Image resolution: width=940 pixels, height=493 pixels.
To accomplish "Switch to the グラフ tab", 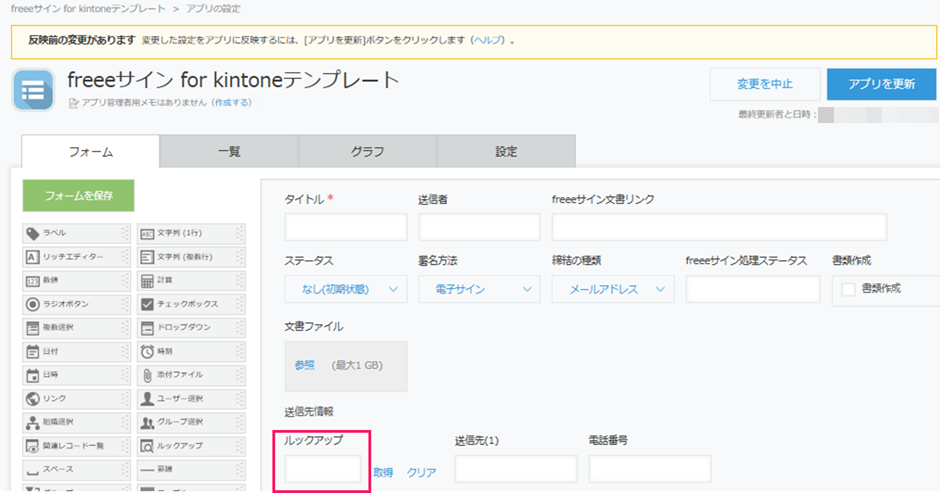I will click(367, 152).
